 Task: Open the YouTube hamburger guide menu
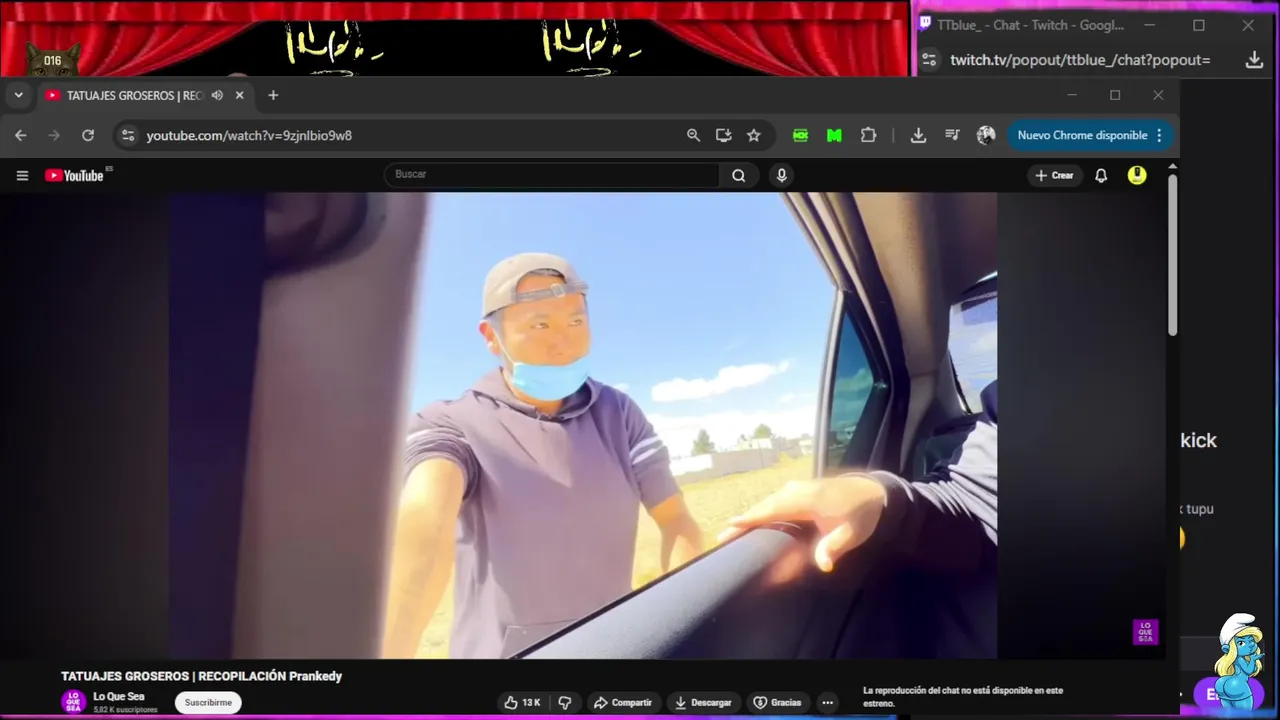(22, 175)
